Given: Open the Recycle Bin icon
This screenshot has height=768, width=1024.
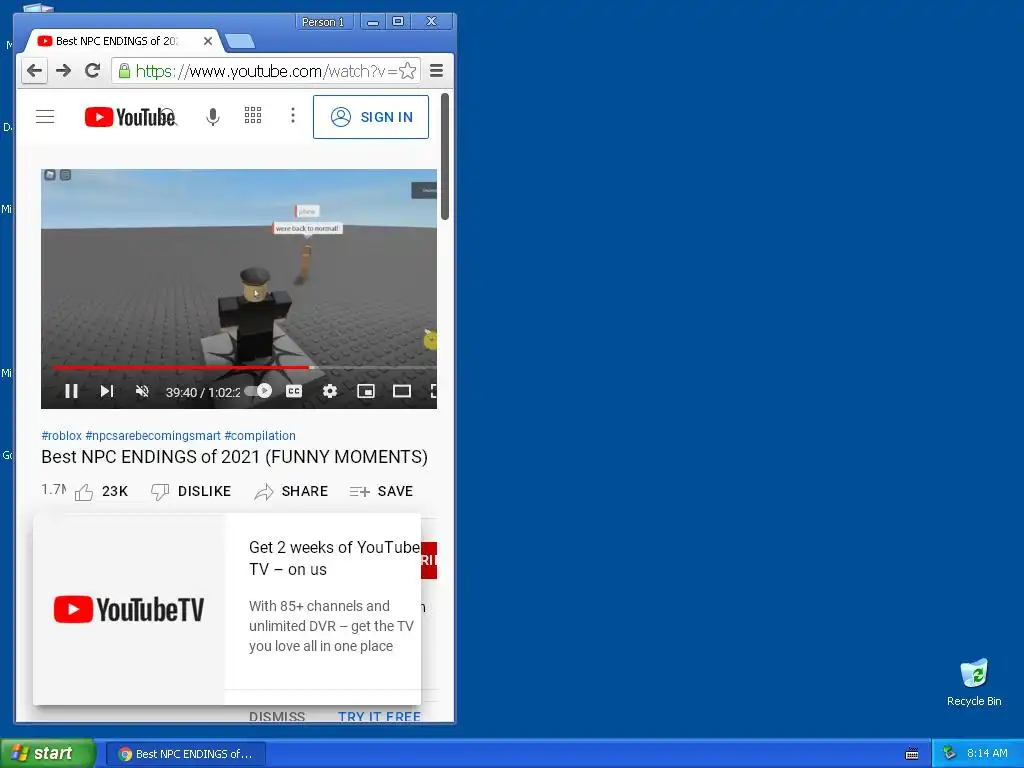Looking at the screenshot, I should point(974,683).
